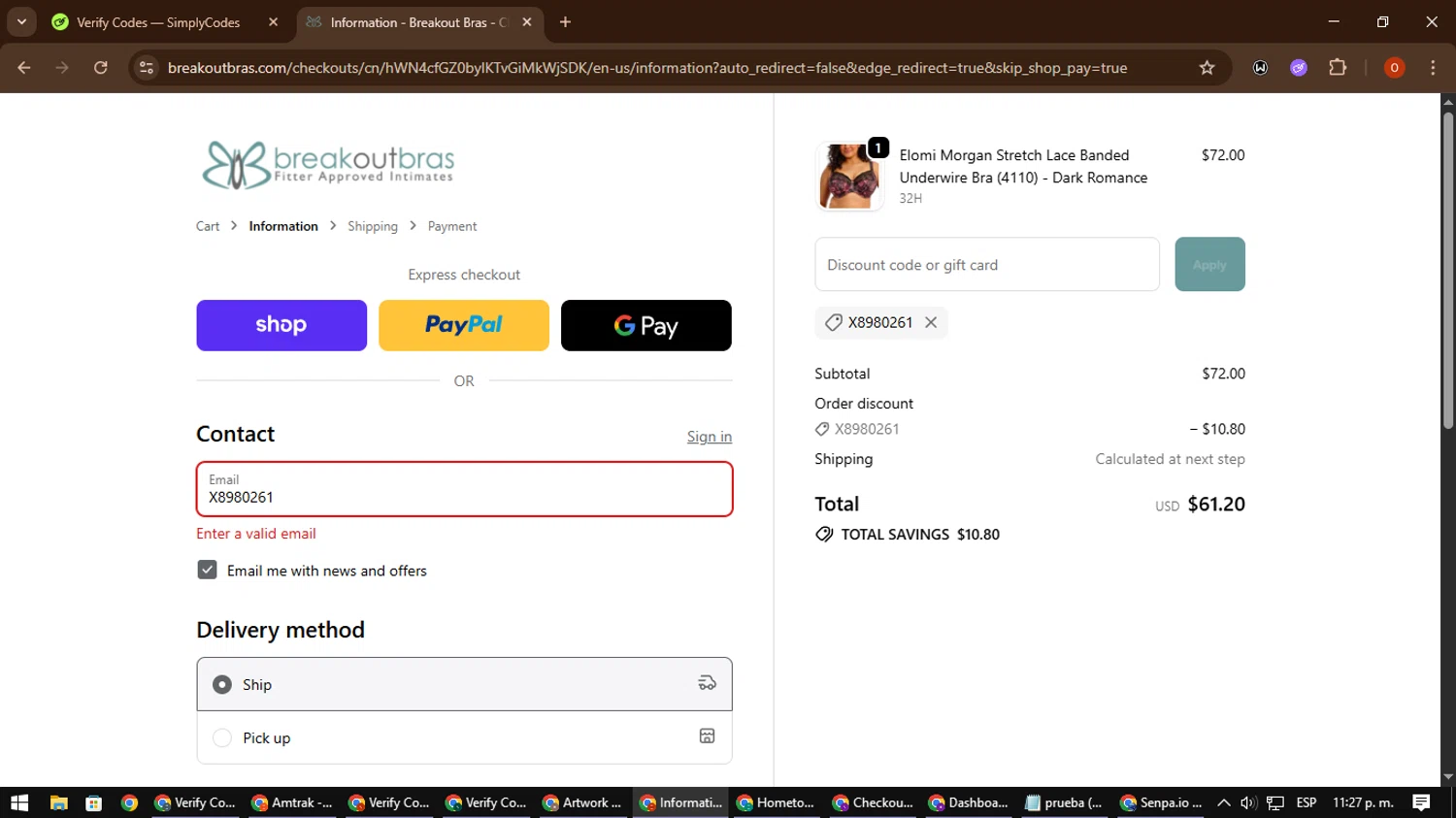This screenshot has height=818, width=1456.
Task: Click the purple extension icon in toolbar
Action: (x=1299, y=68)
